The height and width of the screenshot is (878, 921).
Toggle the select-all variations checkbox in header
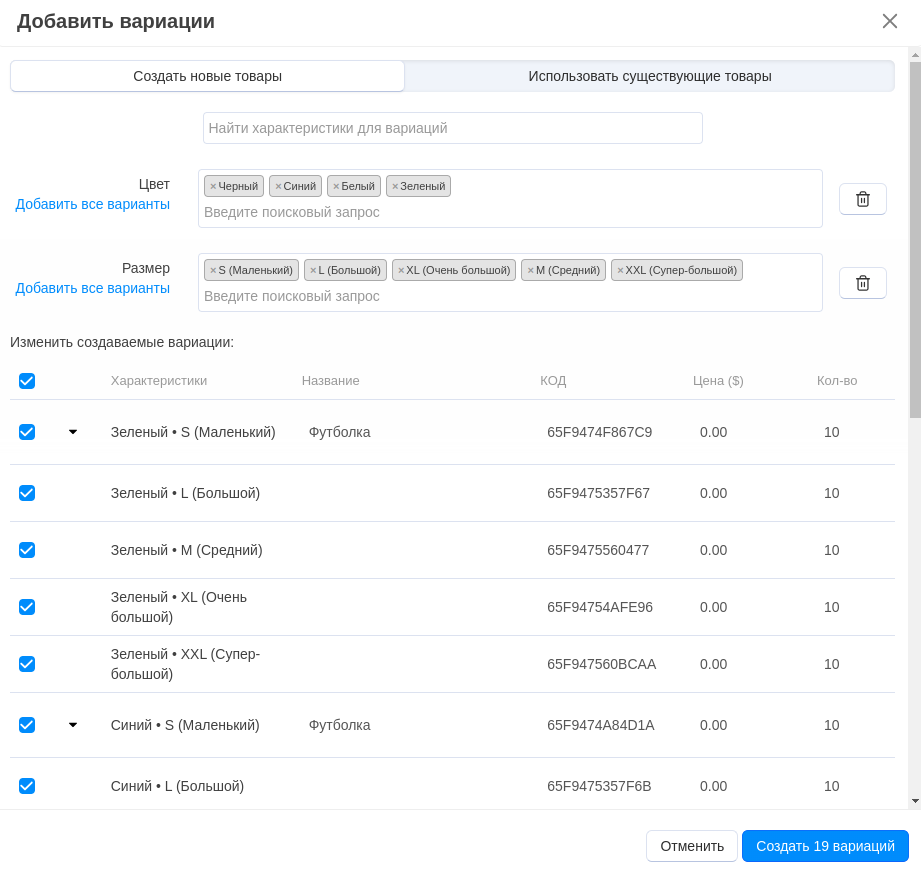27,381
